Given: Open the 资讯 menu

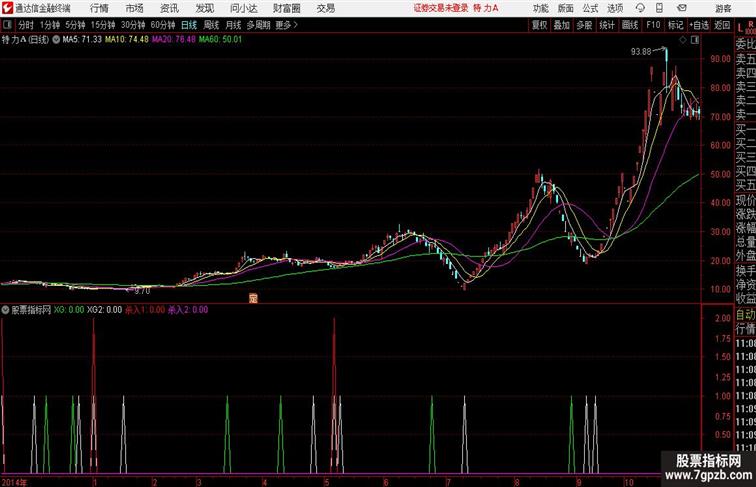Looking at the screenshot, I should [x=169, y=8].
